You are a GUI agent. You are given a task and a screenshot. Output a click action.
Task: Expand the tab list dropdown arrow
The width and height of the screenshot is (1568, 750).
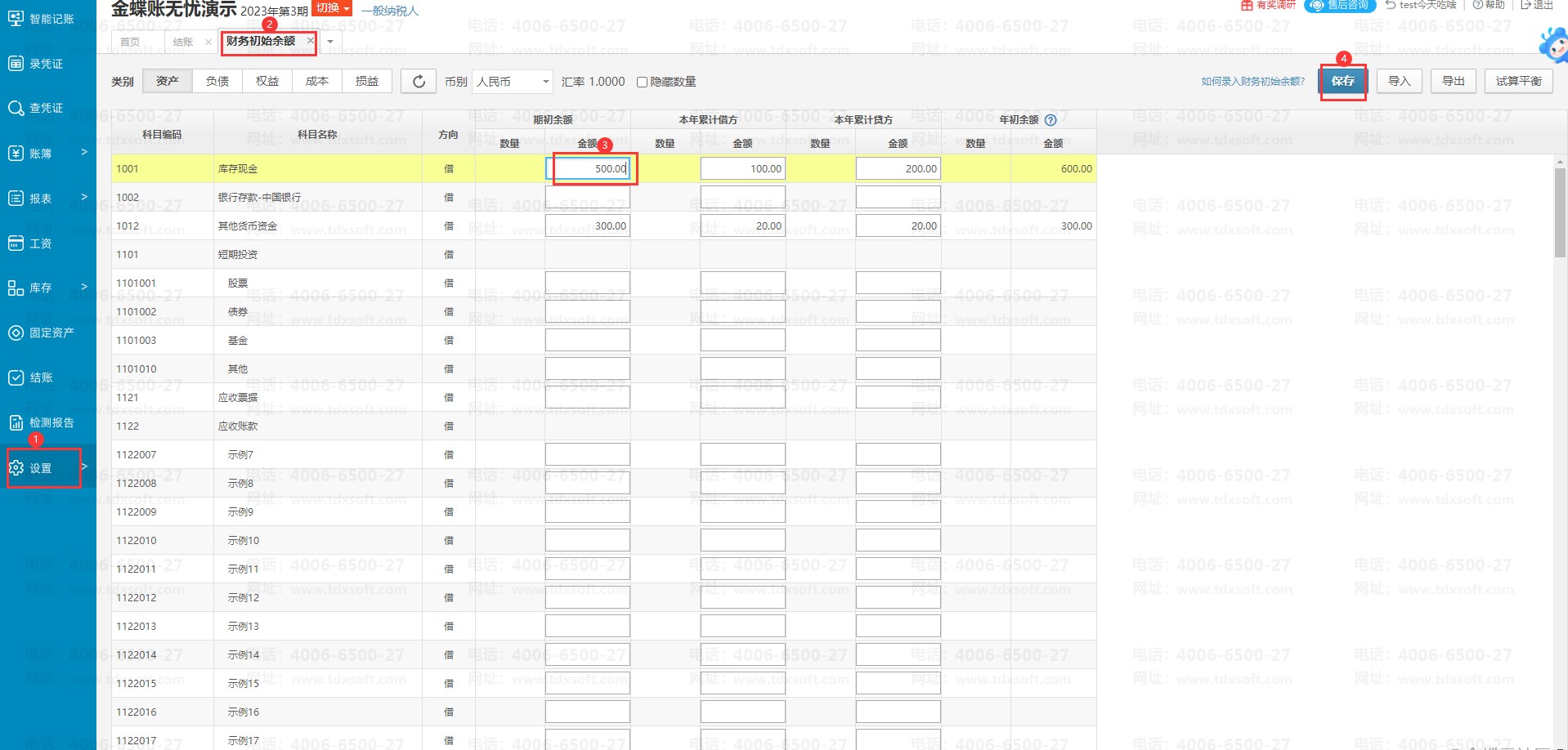[330, 42]
